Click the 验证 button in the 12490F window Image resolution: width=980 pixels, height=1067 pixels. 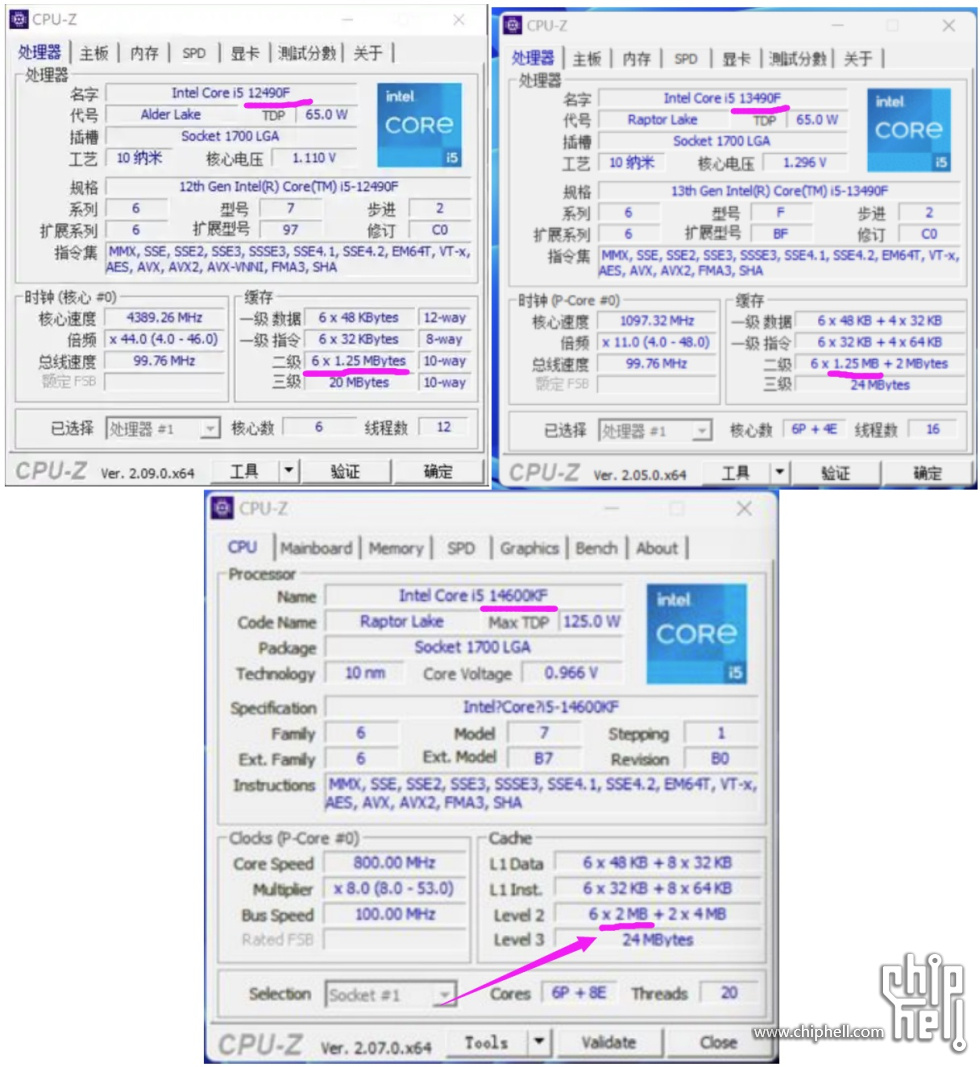pos(346,470)
